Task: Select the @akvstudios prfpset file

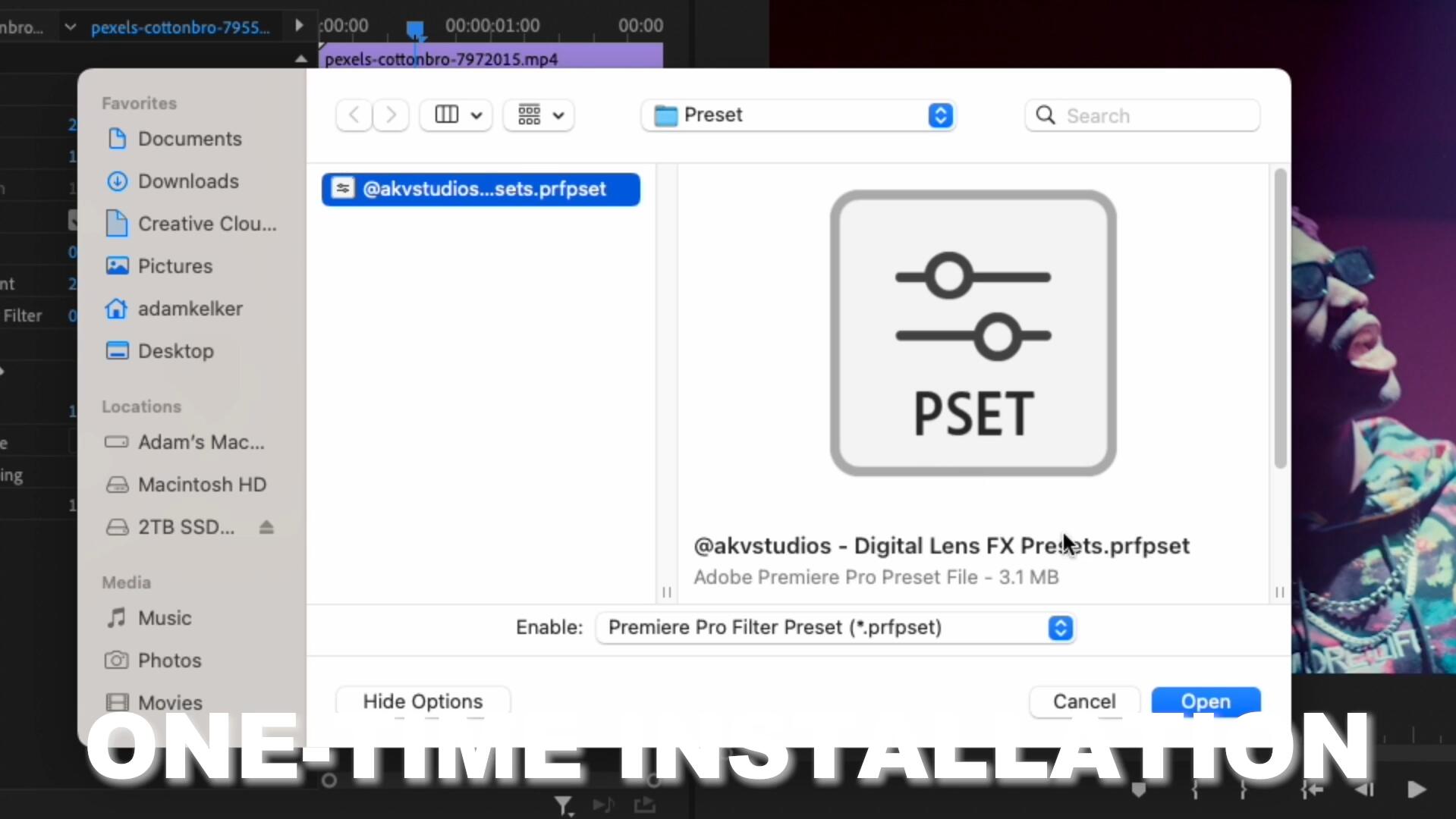Action: pos(481,189)
